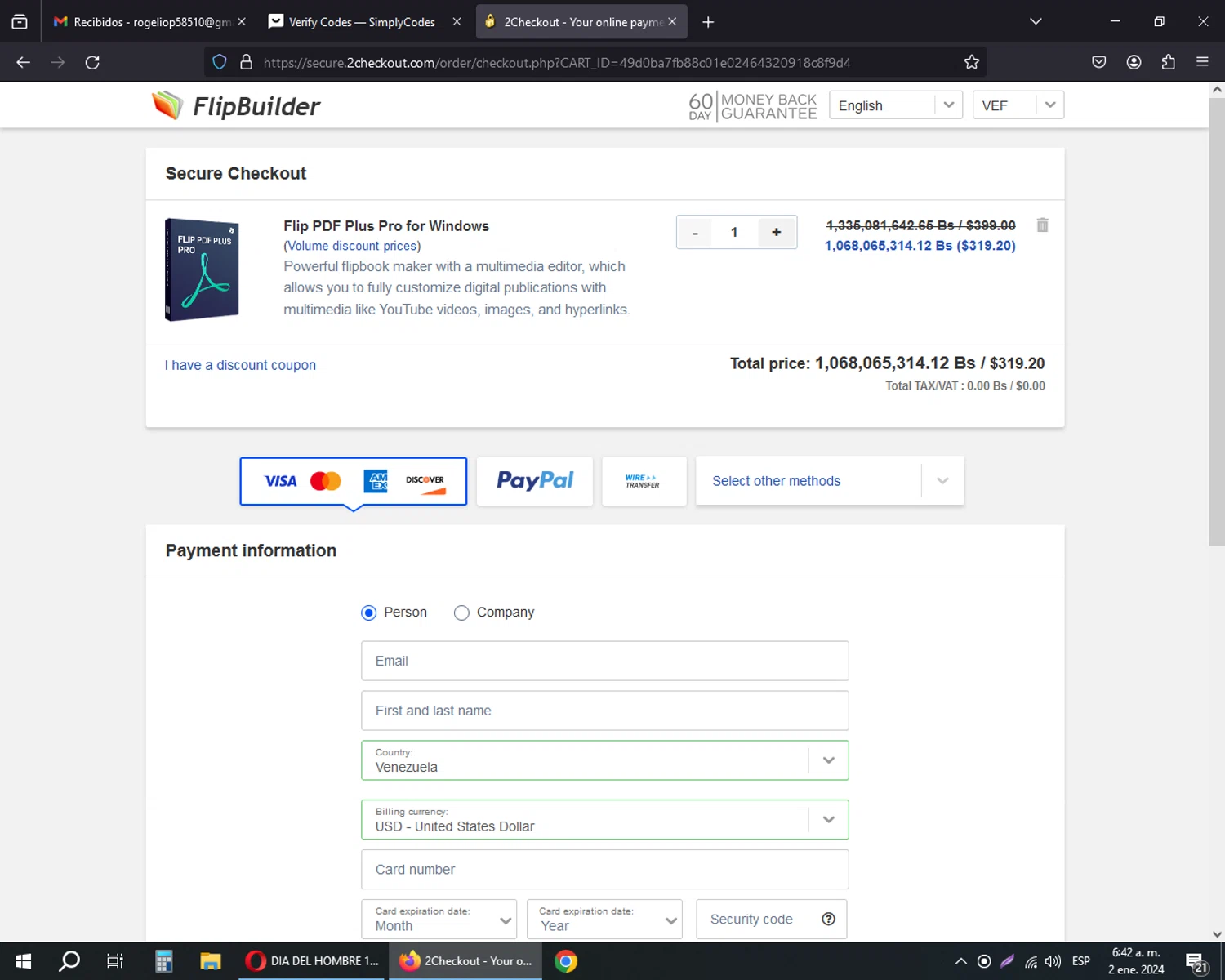Viewport: 1225px width, 980px height.
Task: Open the Pocket save icon
Action: [x=1098, y=62]
